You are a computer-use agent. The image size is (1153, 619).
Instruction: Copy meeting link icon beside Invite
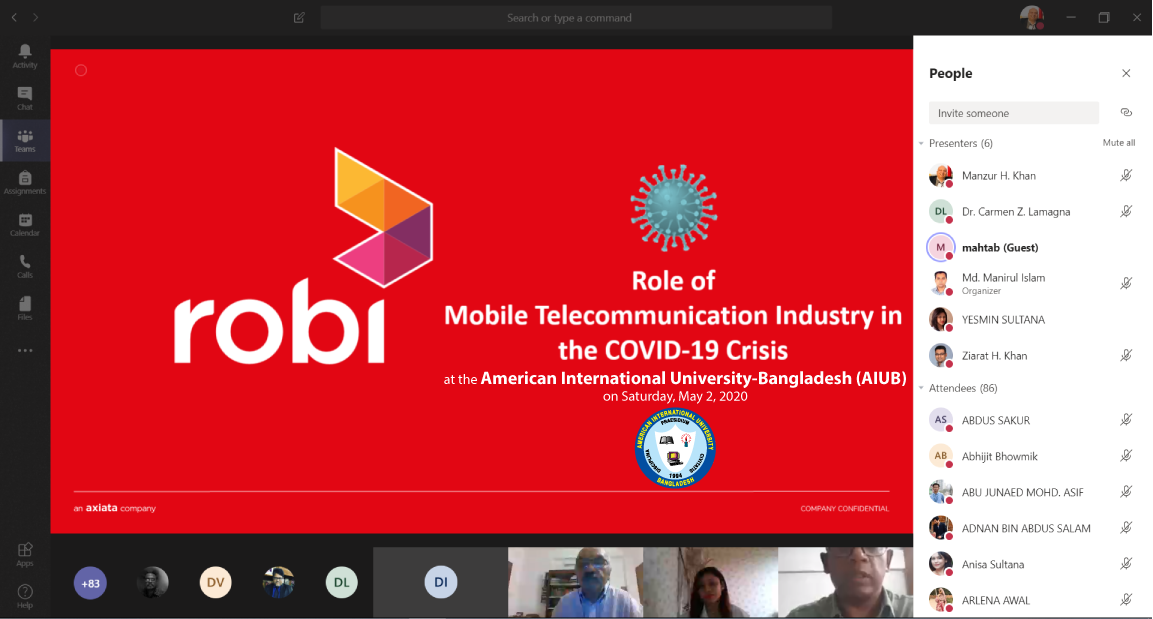(x=1126, y=112)
